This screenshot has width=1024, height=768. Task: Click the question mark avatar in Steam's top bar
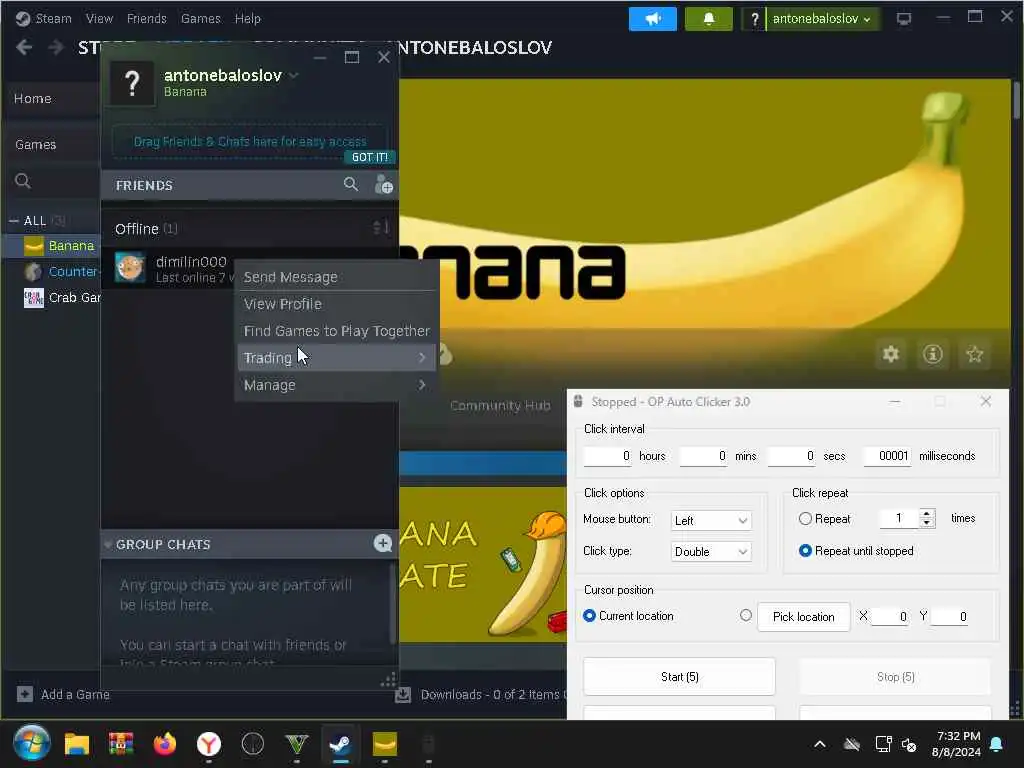point(754,18)
